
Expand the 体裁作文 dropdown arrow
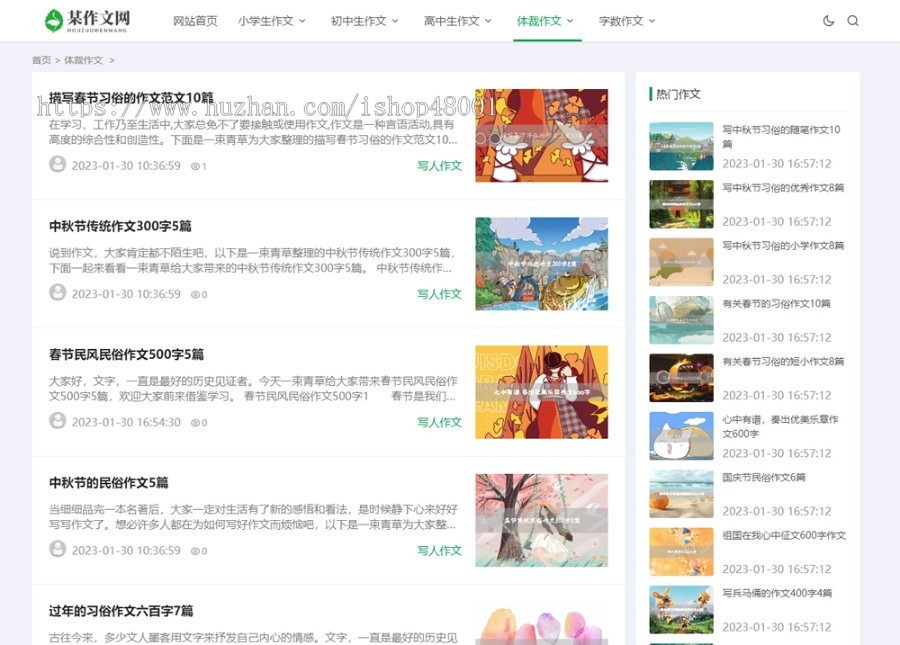570,21
